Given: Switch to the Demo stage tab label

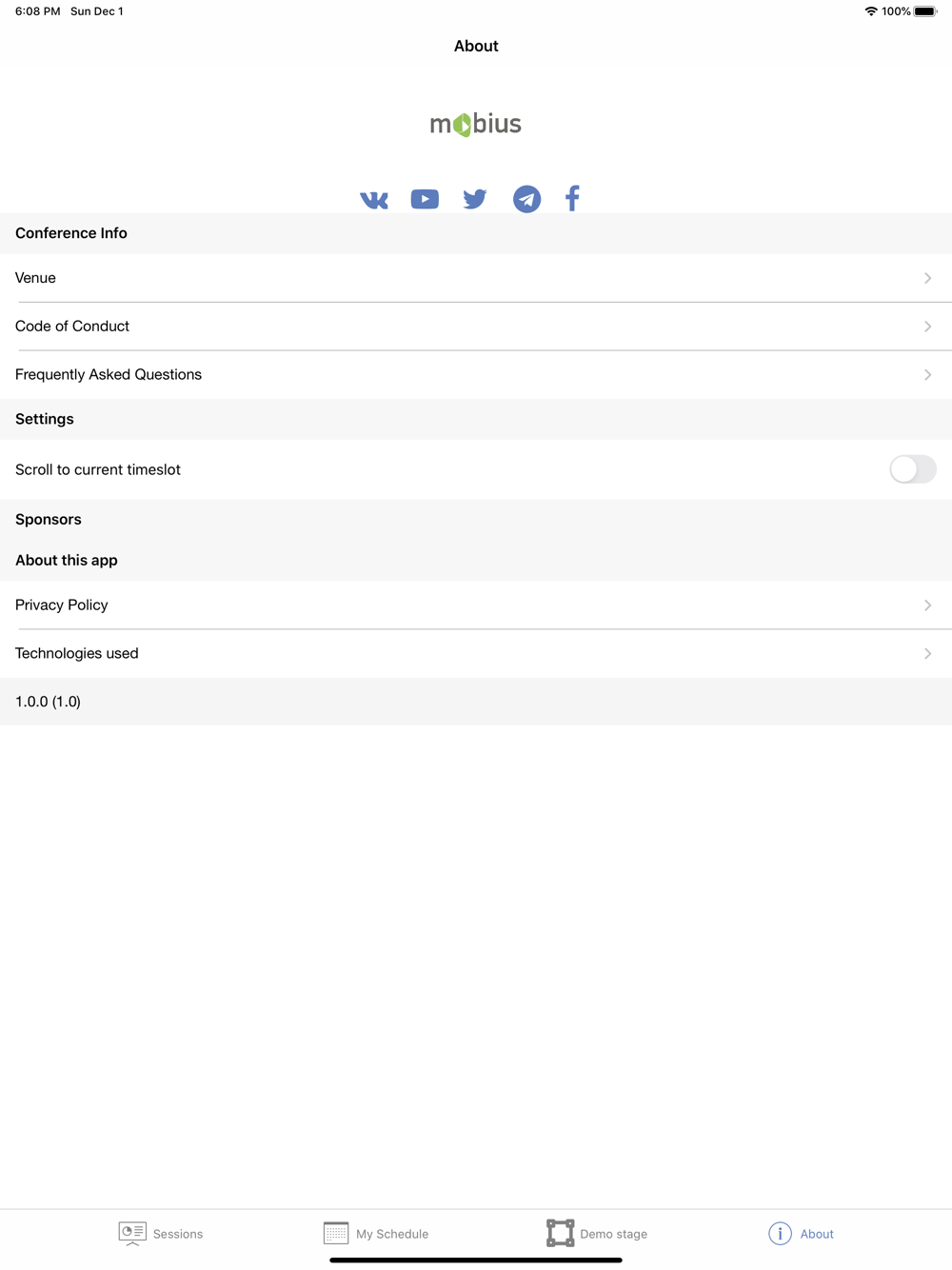Looking at the screenshot, I should click(x=614, y=1234).
